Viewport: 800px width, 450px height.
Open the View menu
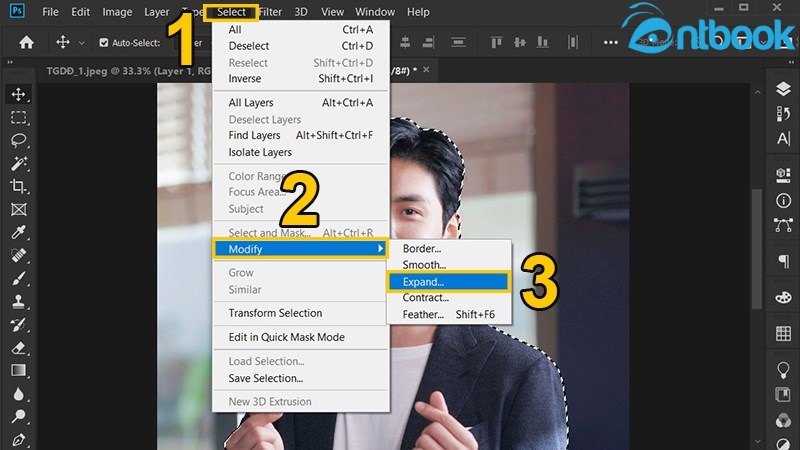tap(332, 12)
